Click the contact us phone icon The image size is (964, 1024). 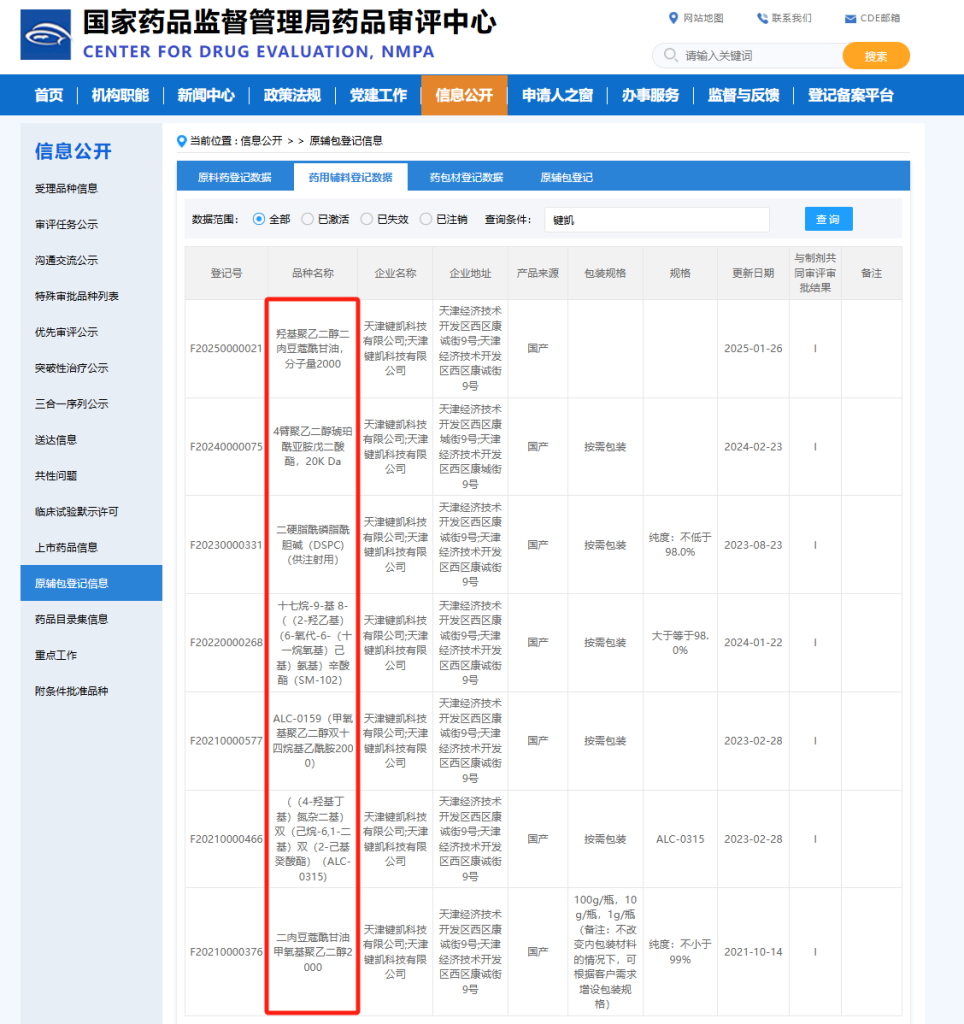762,18
